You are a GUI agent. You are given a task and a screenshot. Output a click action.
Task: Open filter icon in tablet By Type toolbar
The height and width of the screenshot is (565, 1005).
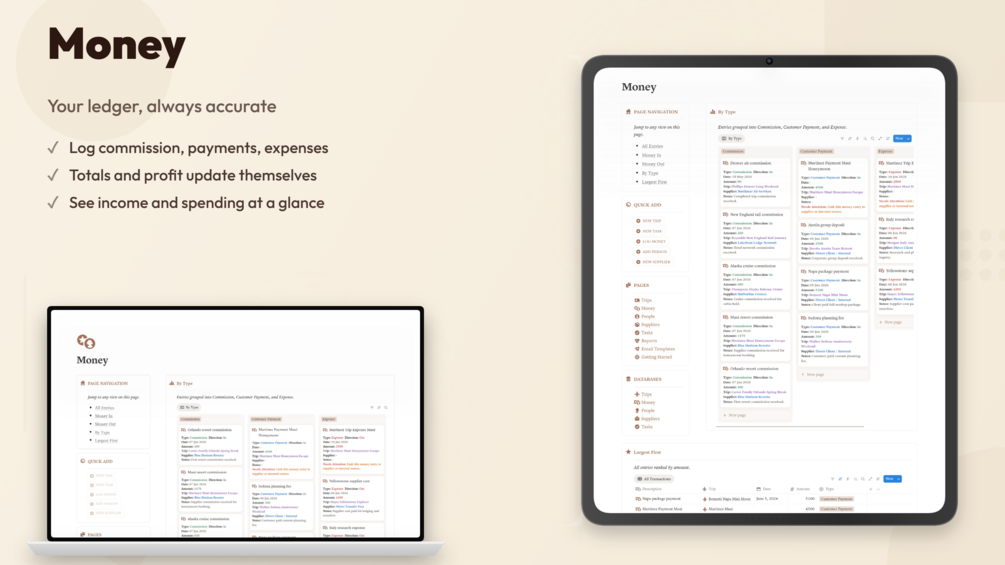(842, 138)
